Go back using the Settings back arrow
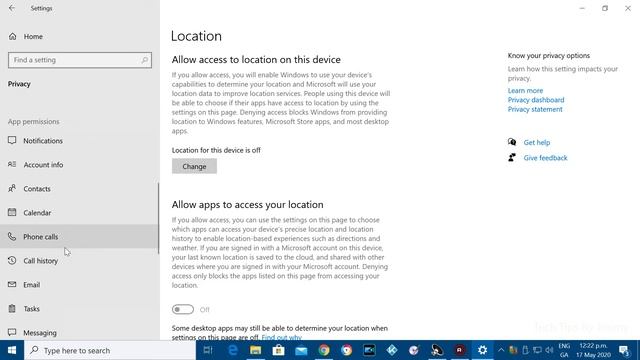The width and height of the screenshot is (640, 360). point(12,8)
